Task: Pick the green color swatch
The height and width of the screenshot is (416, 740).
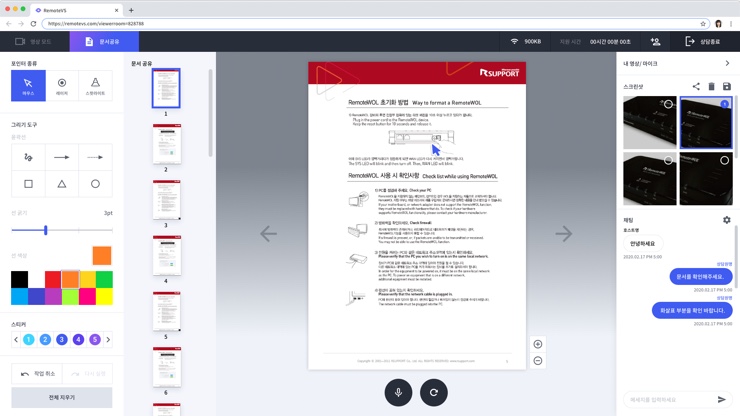Action: pyautogui.click(x=104, y=279)
